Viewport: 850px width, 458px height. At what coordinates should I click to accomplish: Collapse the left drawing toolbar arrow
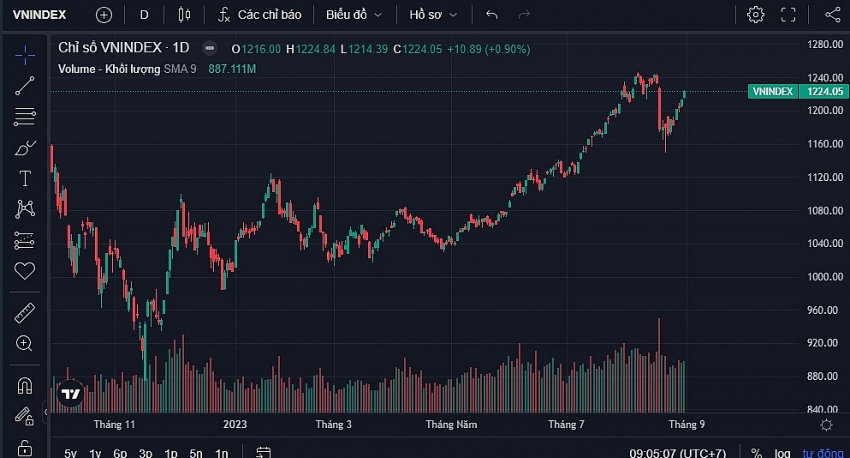pos(46,412)
